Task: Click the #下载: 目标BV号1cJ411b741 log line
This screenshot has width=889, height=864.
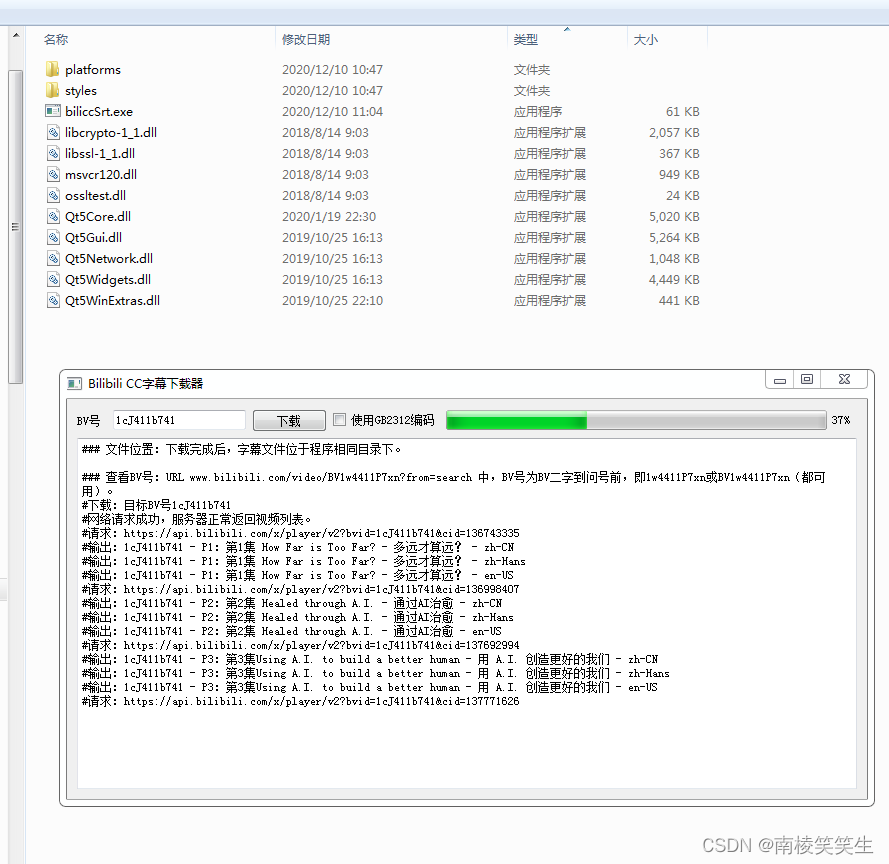Action: pyautogui.click(x=156, y=505)
